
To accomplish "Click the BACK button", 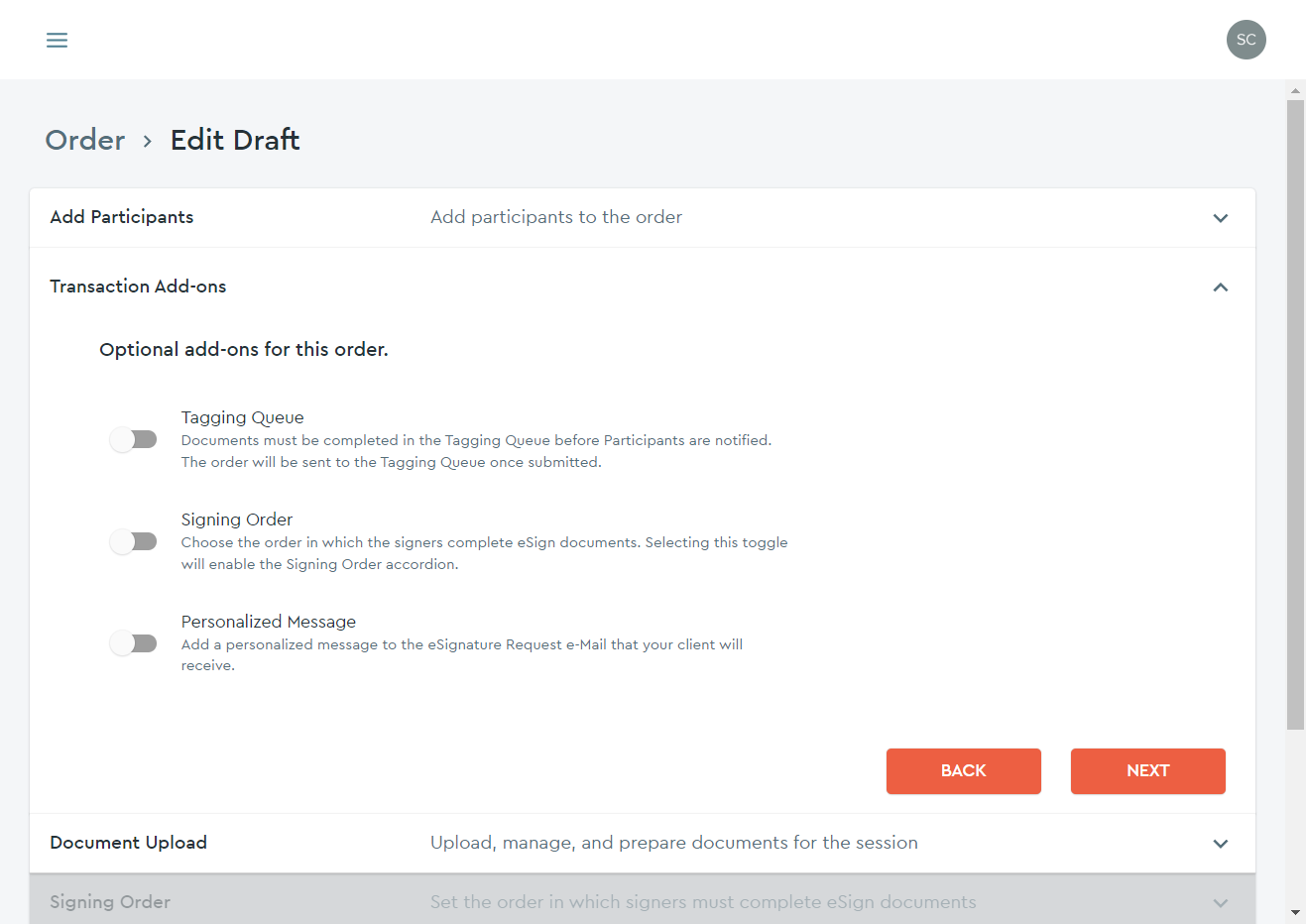I will pos(963,771).
